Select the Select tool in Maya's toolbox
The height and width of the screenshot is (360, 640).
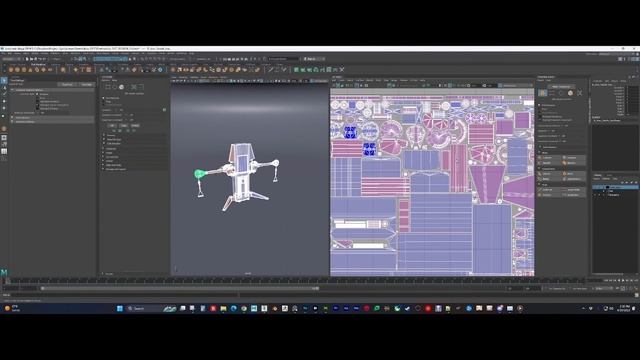(4, 81)
